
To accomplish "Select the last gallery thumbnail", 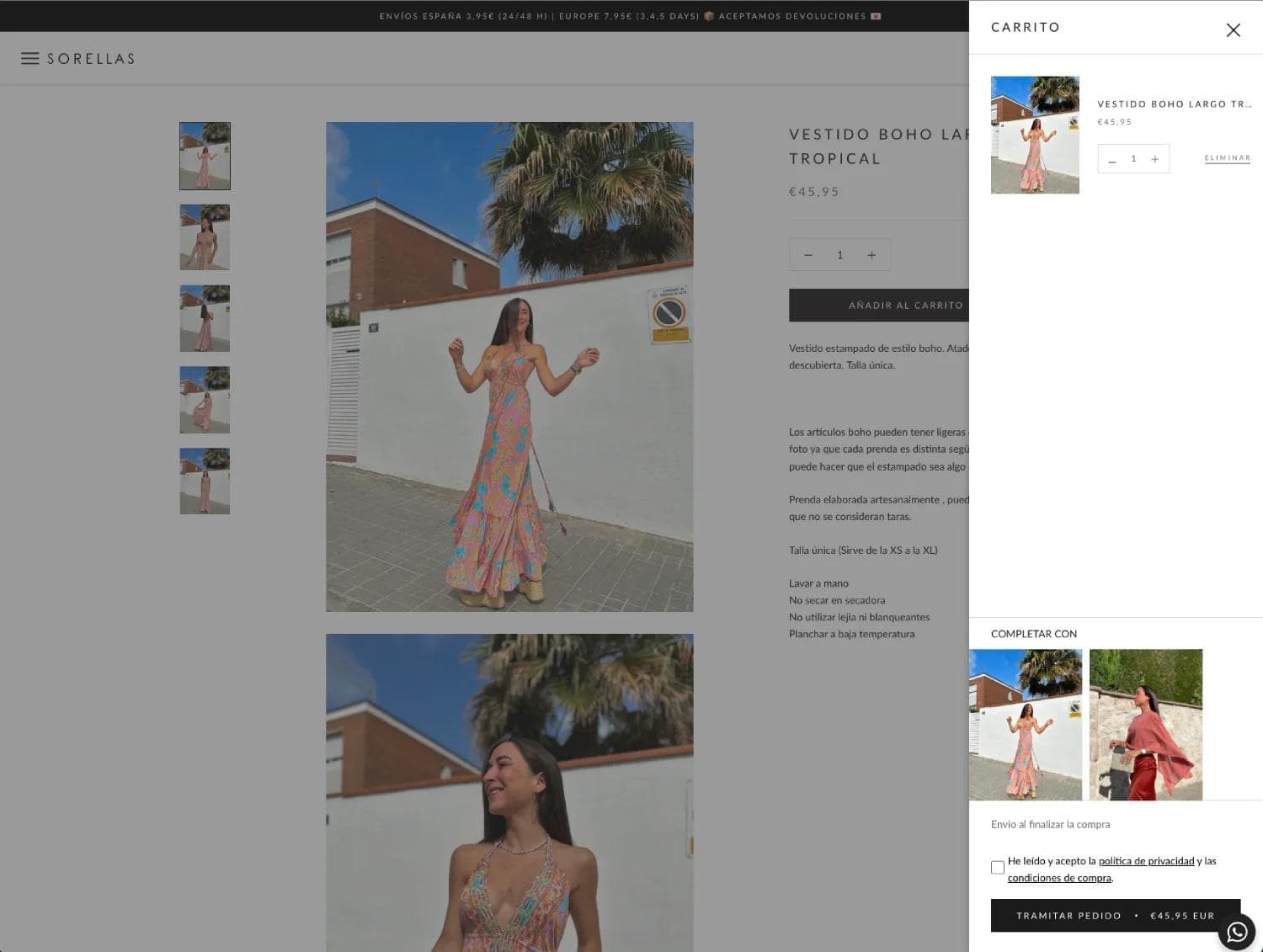I will point(204,481).
